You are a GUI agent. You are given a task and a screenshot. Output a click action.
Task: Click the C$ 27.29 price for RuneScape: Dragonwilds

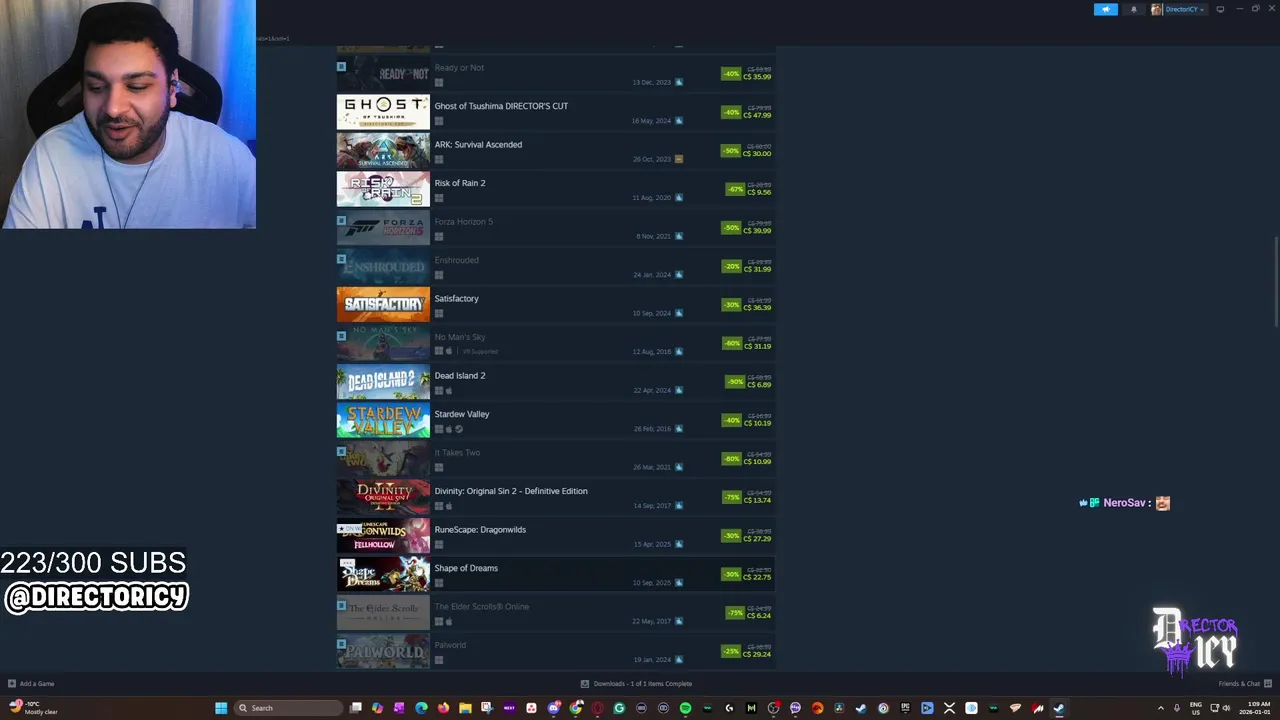click(757, 539)
